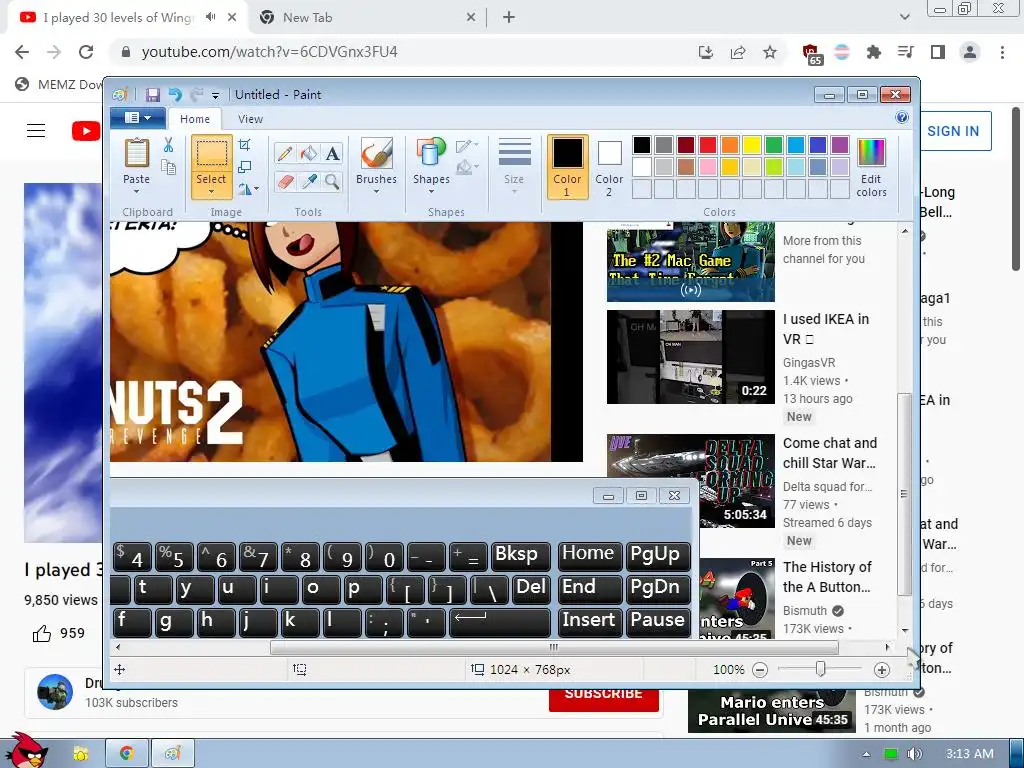This screenshot has width=1024, height=768.
Task: Click the Copy icon in Clipboard group
Action: pyautogui.click(x=168, y=167)
